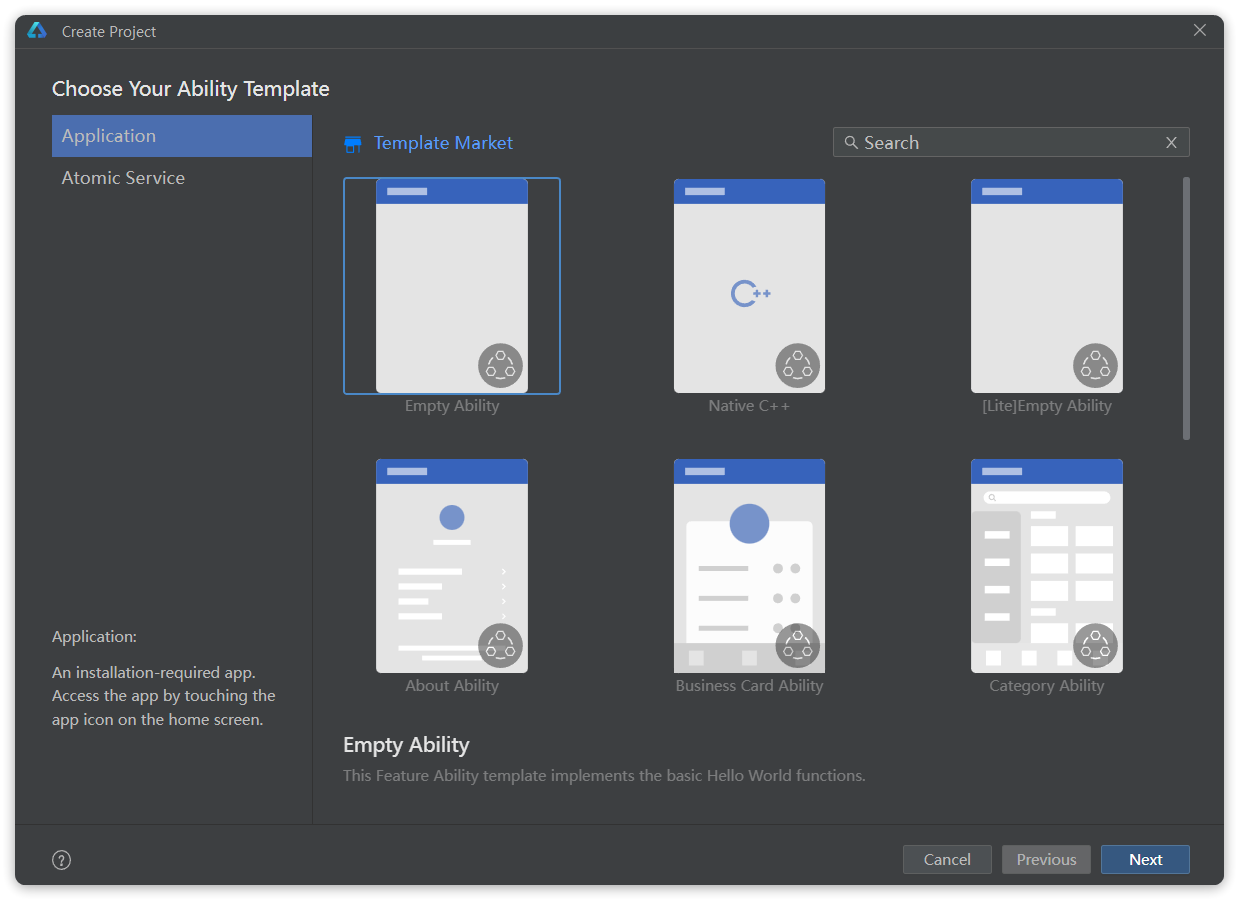Select the Application tab
This screenshot has width=1239, height=902.
tap(182, 136)
